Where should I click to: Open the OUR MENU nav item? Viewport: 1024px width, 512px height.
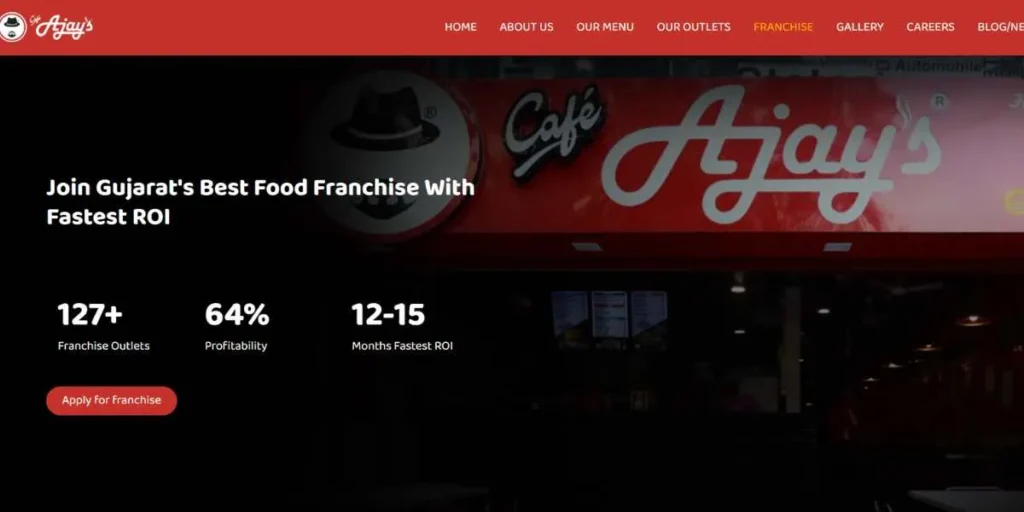tap(605, 27)
